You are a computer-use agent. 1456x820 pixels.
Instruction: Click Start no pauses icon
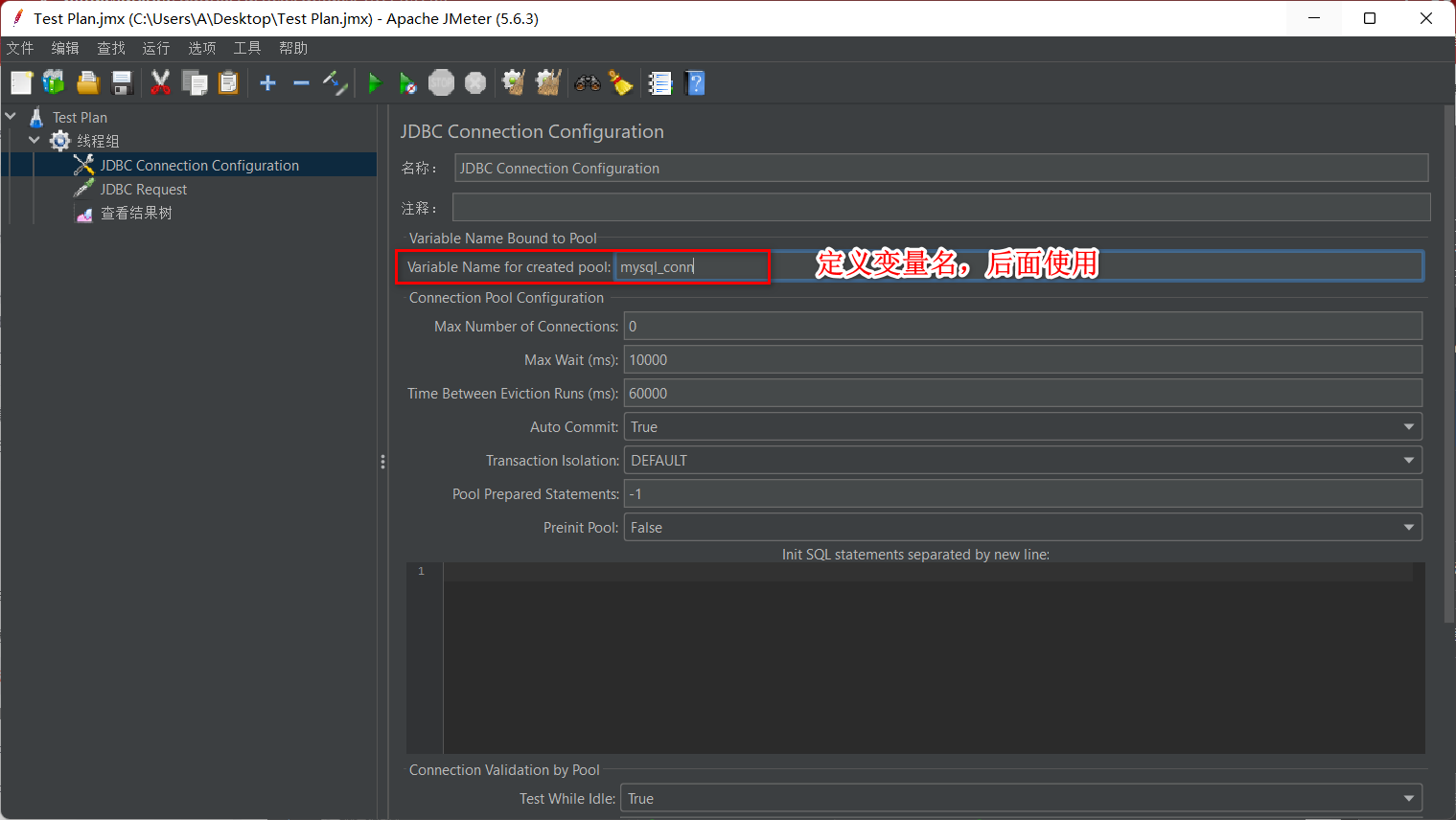click(x=407, y=83)
